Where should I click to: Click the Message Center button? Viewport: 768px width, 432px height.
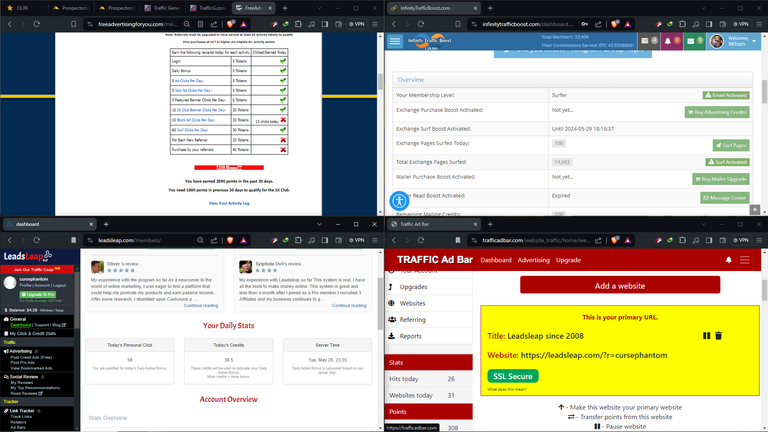[724, 198]
